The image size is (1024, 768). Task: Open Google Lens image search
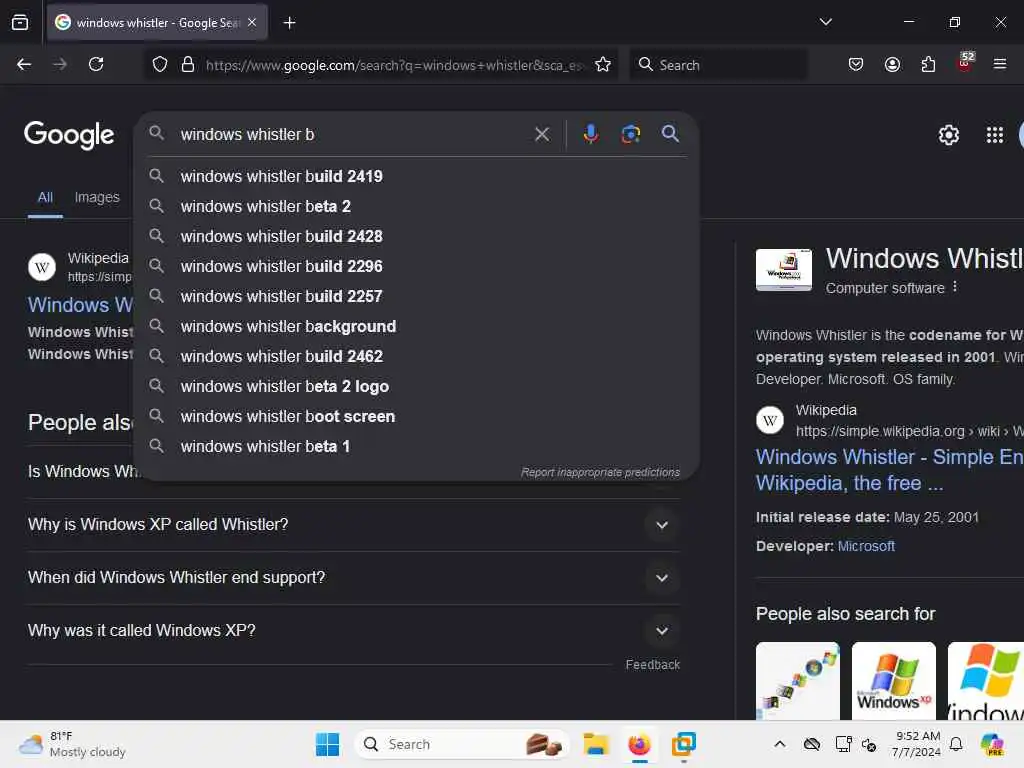(x=630, y=134)
